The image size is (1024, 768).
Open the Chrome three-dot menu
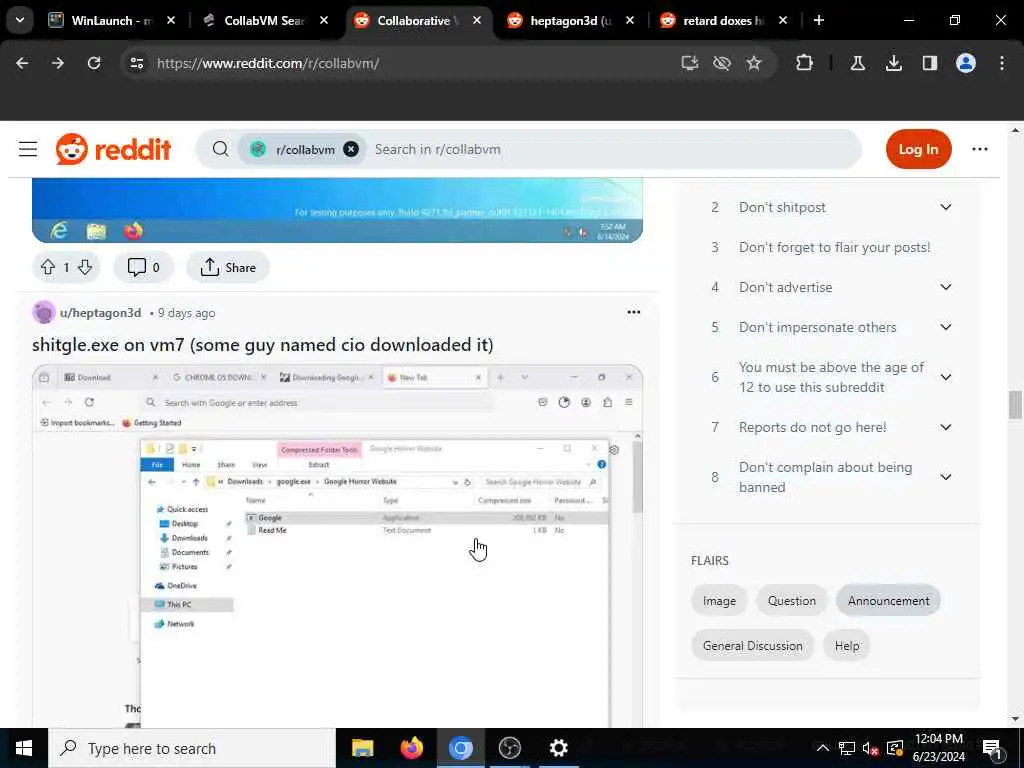tap(1002, 63)
